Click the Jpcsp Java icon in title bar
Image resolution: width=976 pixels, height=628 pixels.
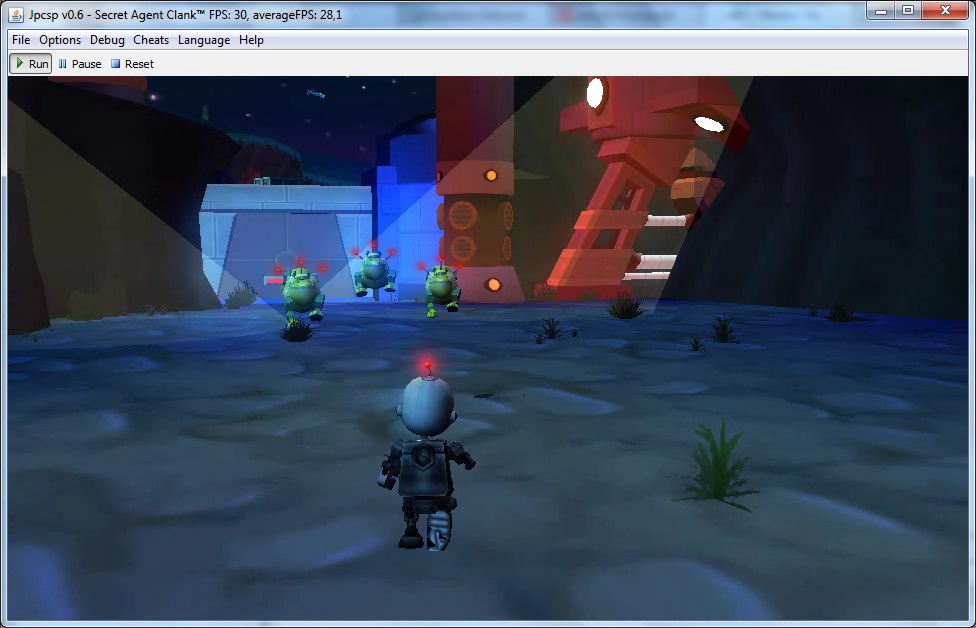tap(16, 14)
